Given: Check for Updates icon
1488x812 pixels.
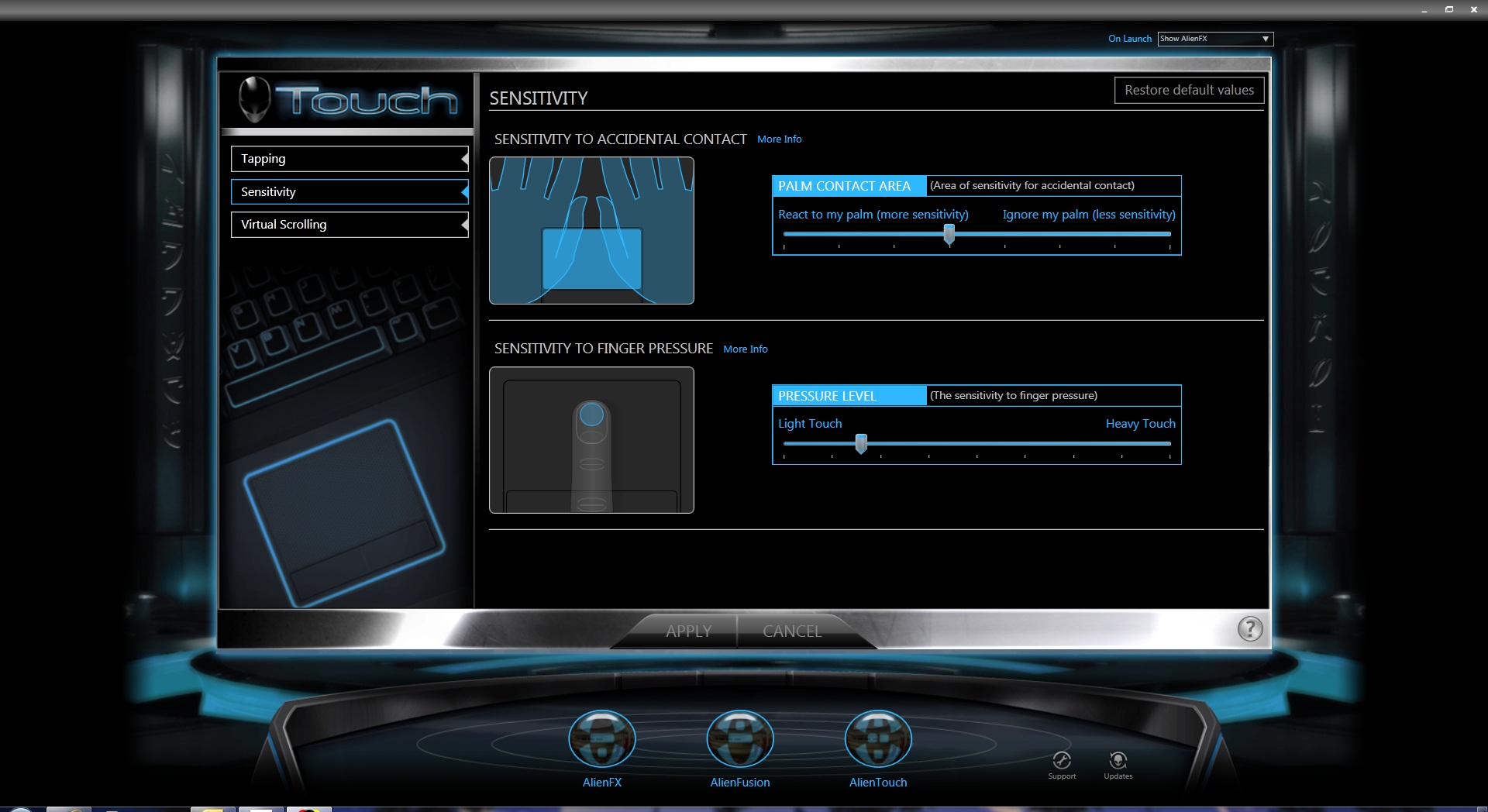Looking at the screenshot, I should [x=1118, y=760].
